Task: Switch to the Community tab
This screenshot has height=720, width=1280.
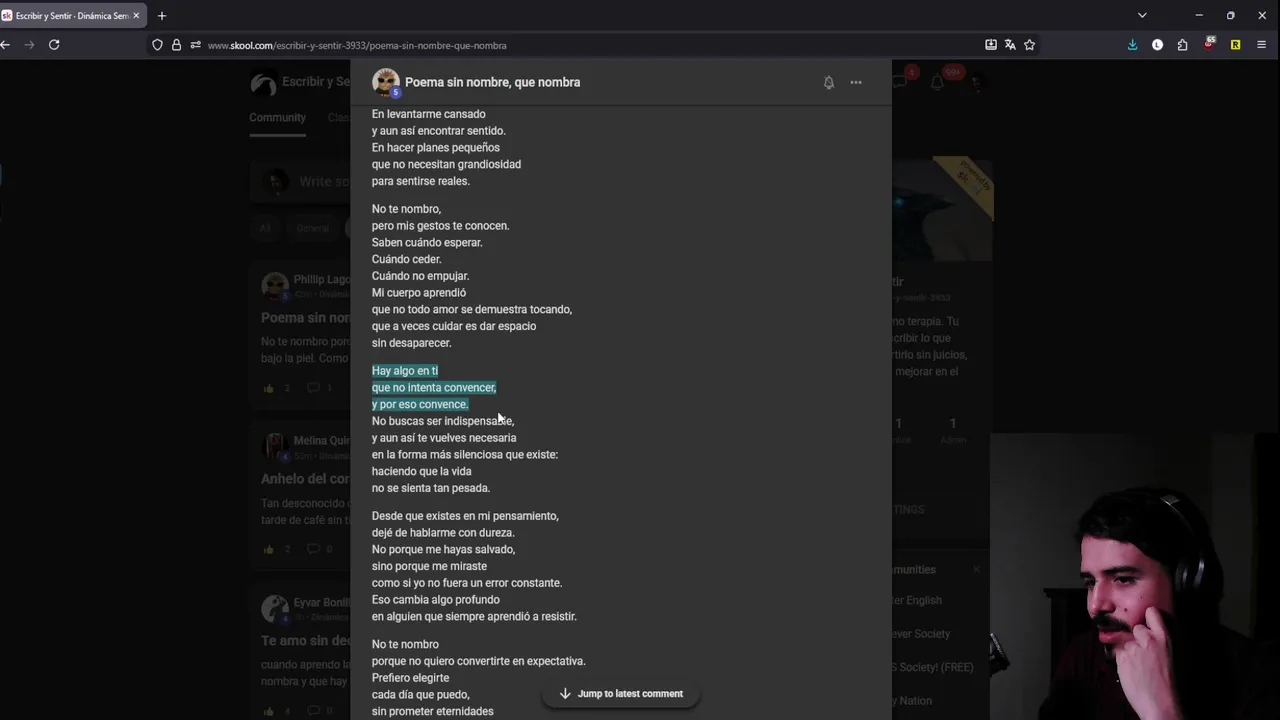Action: [x=277, y=118]
